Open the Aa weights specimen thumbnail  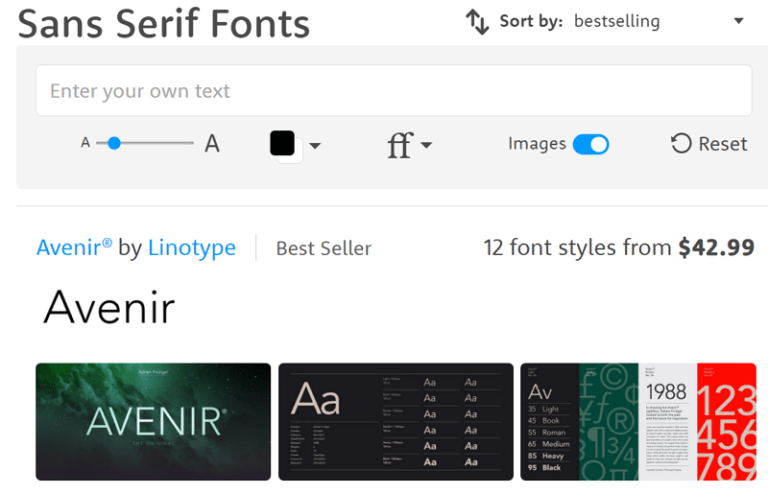pyautogui.click(x=395, y=421)
